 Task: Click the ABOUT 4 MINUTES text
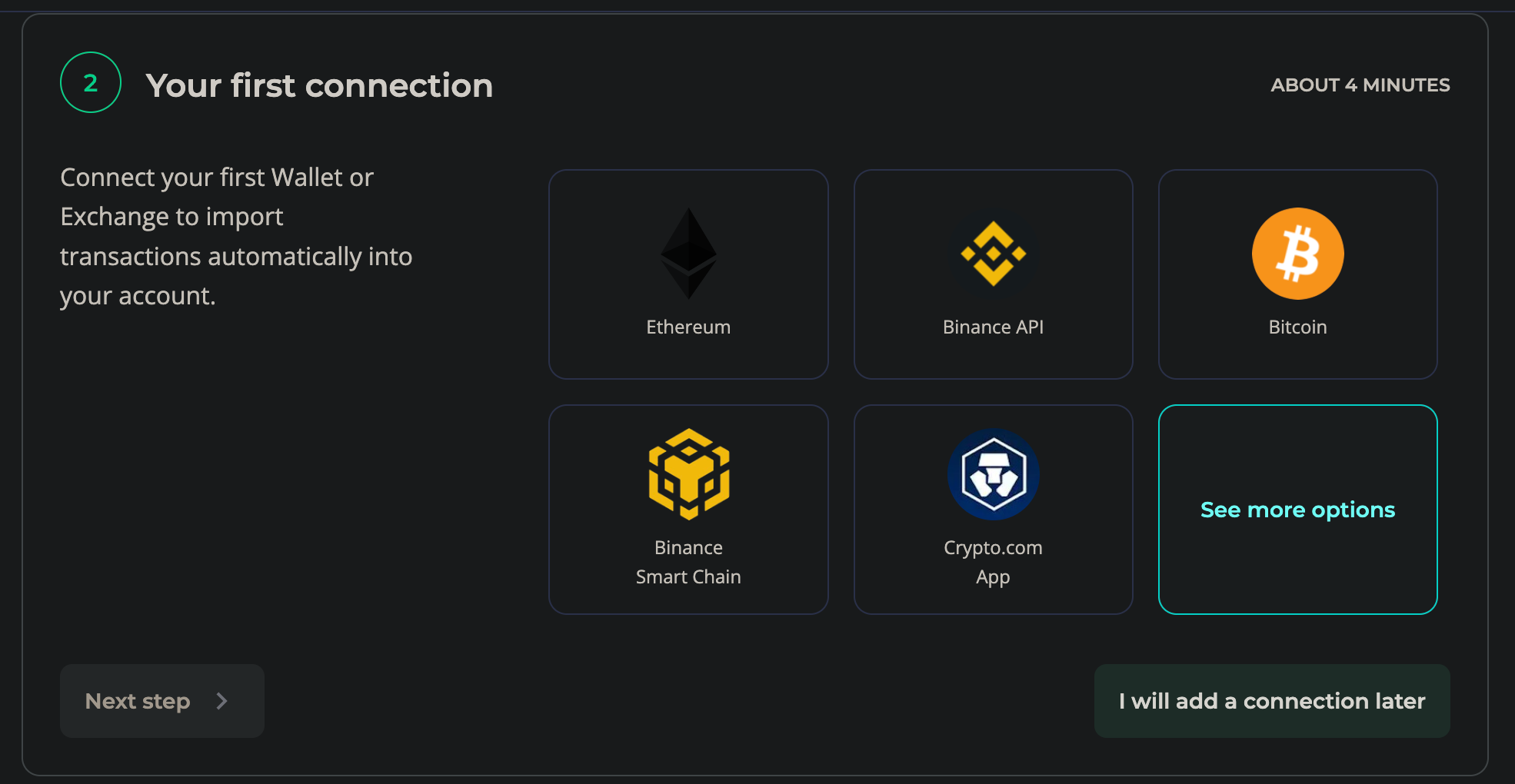(x=1360, y=85)
